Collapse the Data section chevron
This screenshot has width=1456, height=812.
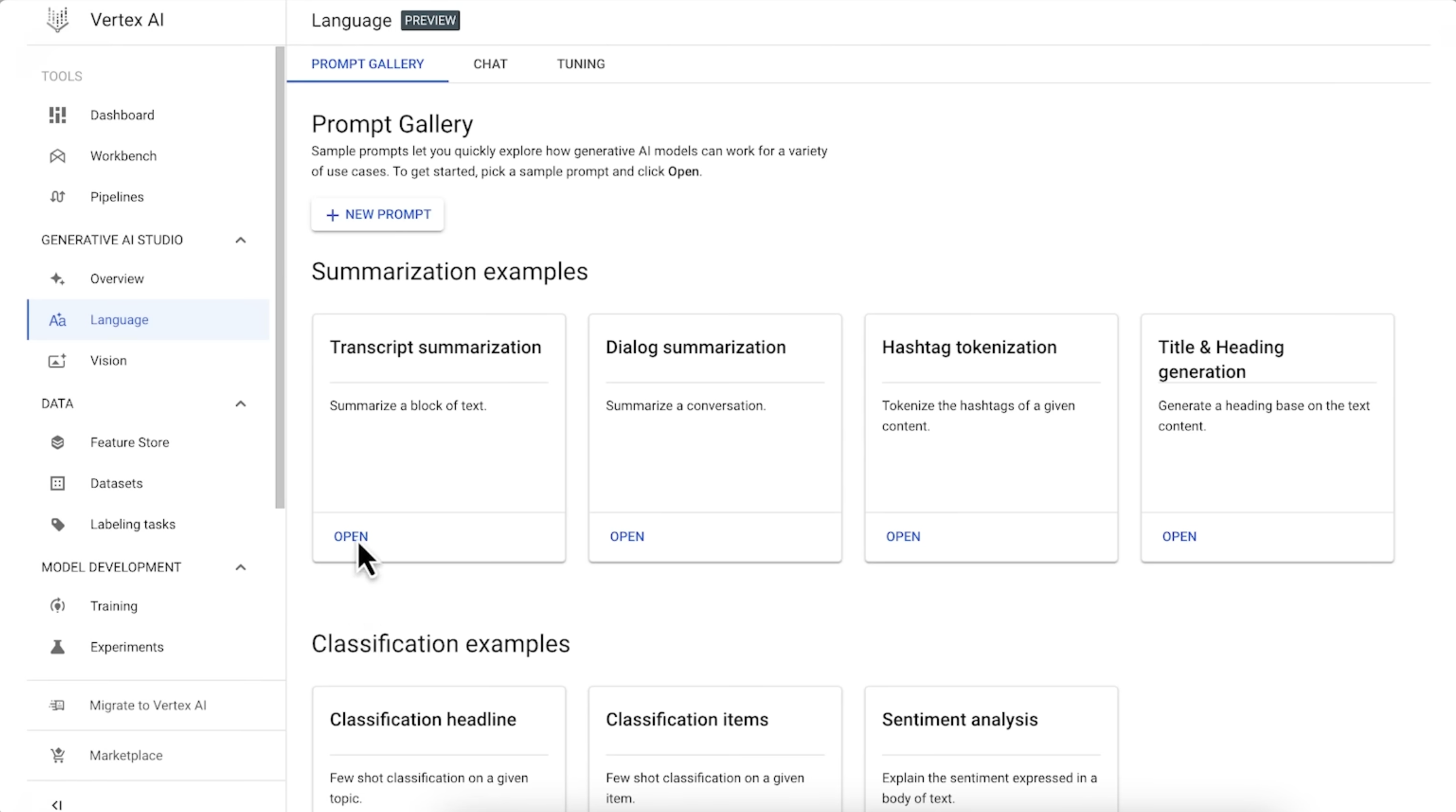(x=241, y=403)
